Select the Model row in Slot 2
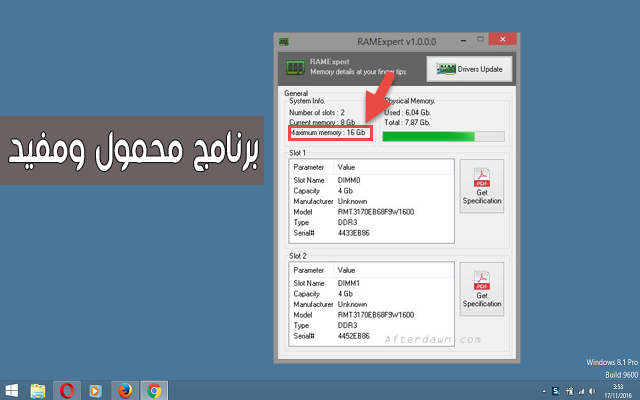Viewport: 640px width, 400px height. 371,315
